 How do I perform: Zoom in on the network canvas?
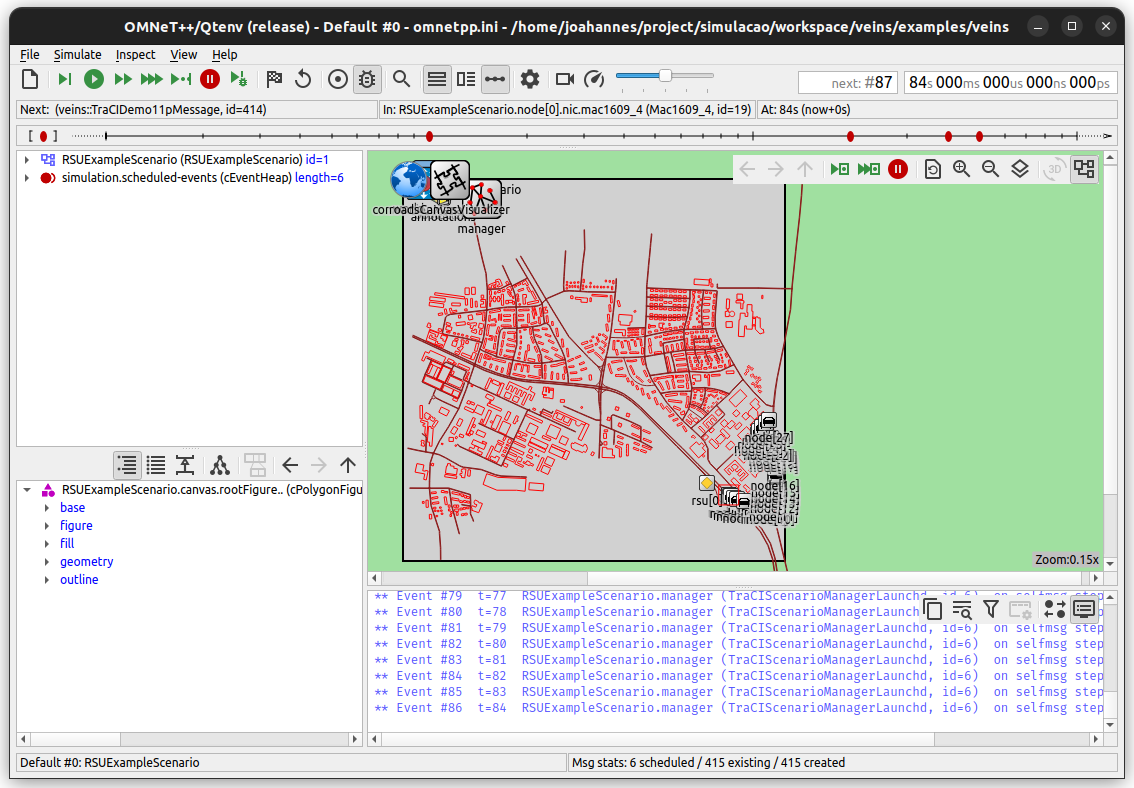(962, 169)
